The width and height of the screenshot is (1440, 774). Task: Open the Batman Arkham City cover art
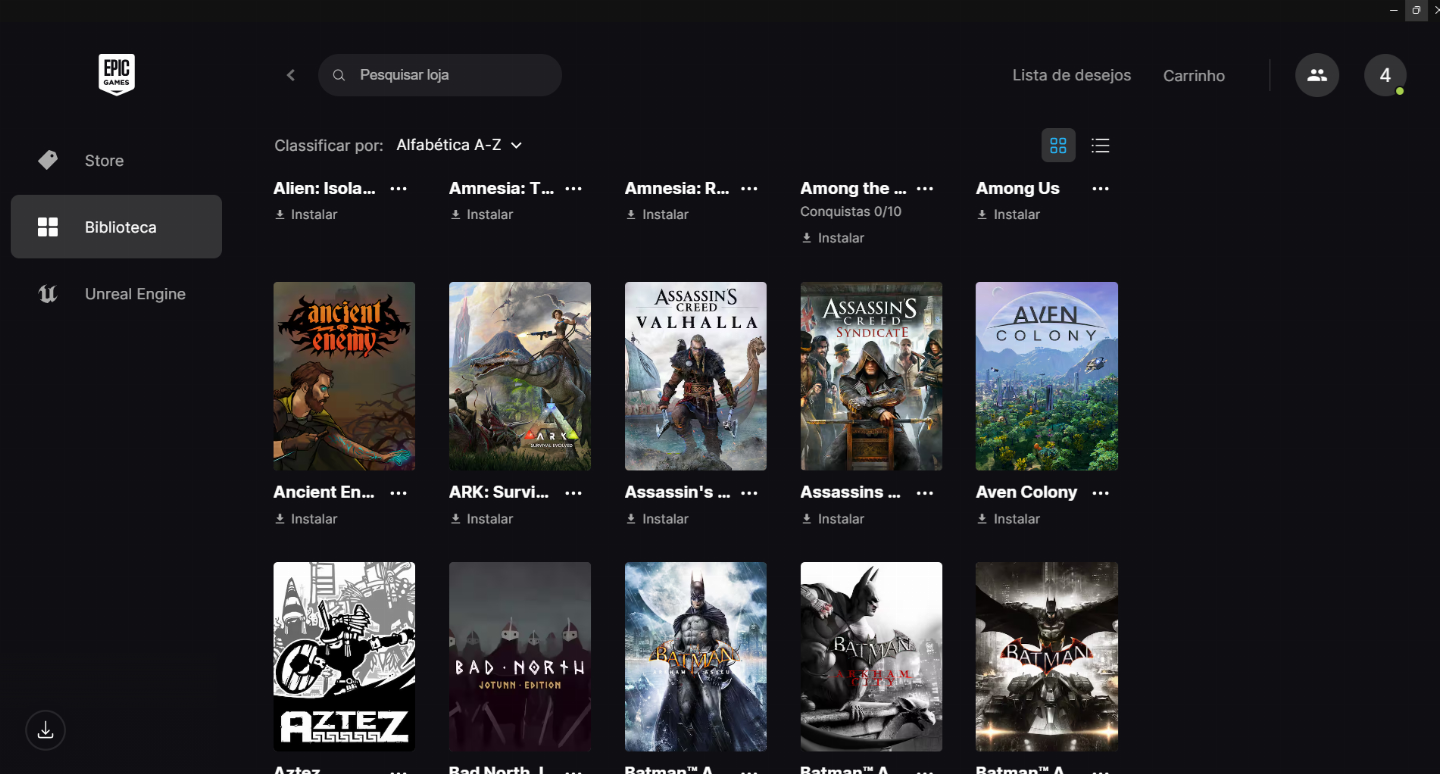click(871, 656)
